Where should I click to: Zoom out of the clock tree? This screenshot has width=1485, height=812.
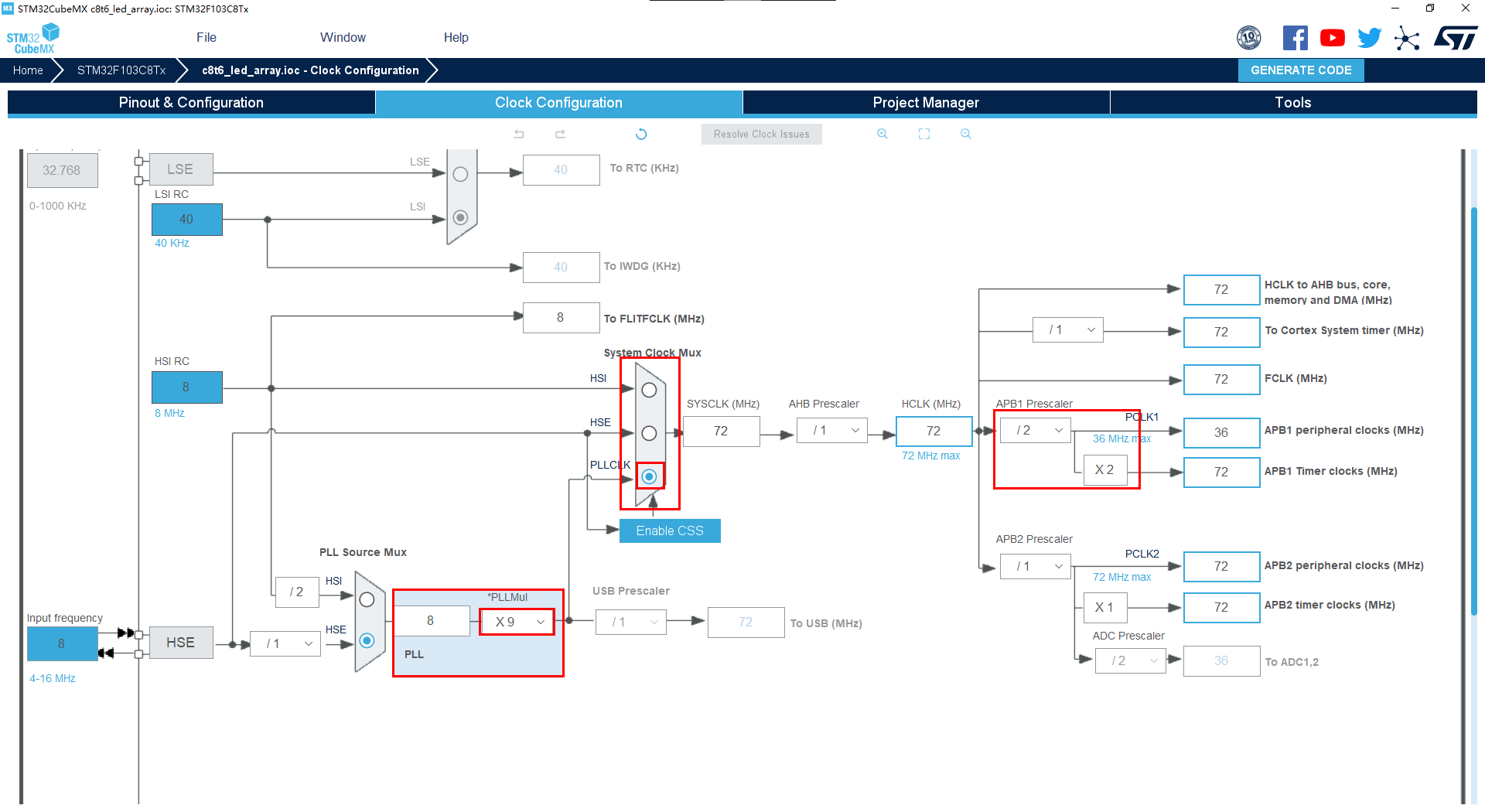click(x=966, y=134)
